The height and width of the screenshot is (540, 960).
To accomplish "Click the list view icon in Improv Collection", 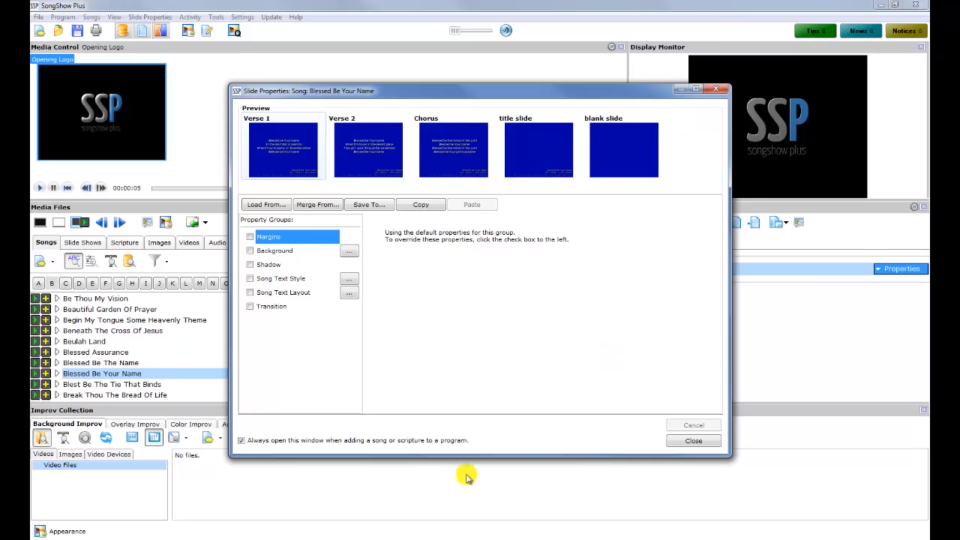I will click(x=132, y=437).
